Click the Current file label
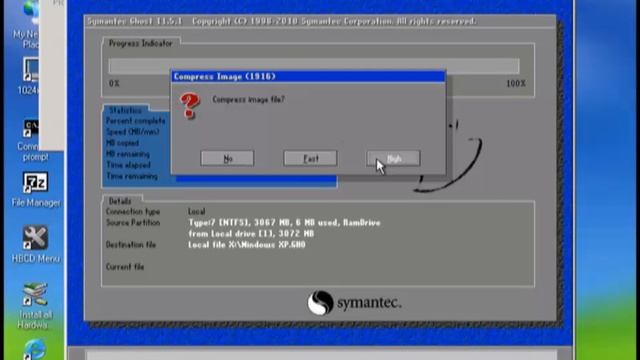The height and width of the screenshot is (360, 640). coord(125,267)
